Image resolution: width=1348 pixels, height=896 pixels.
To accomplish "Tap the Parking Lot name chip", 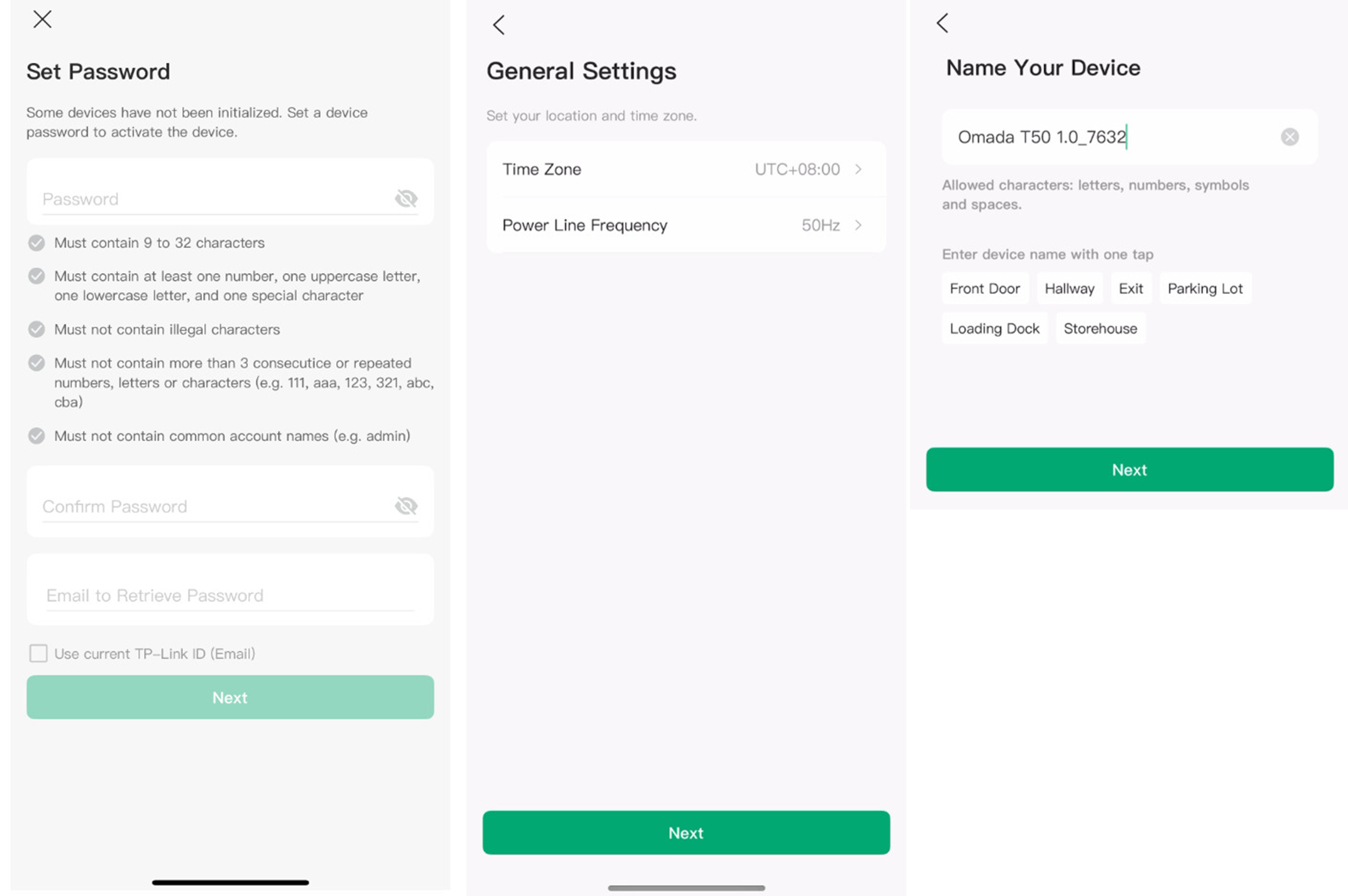I will point(1205,289).
